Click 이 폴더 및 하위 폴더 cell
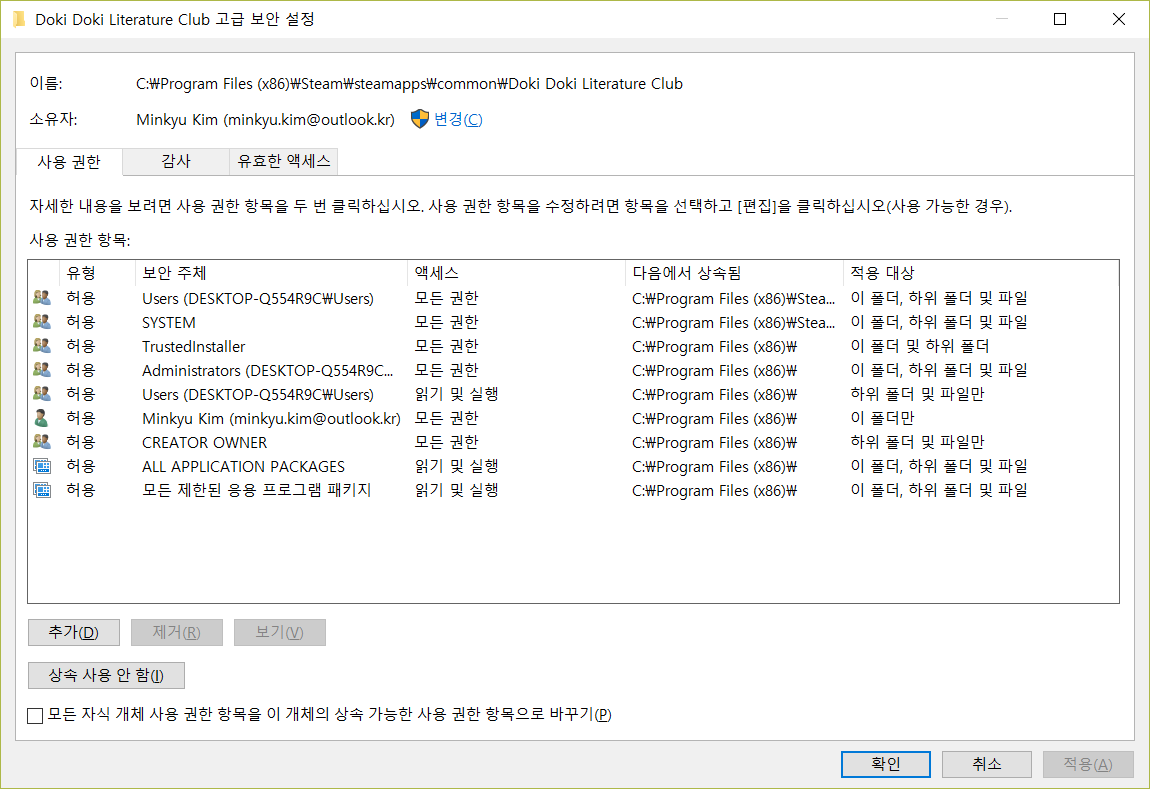 (x=920, y=346)
